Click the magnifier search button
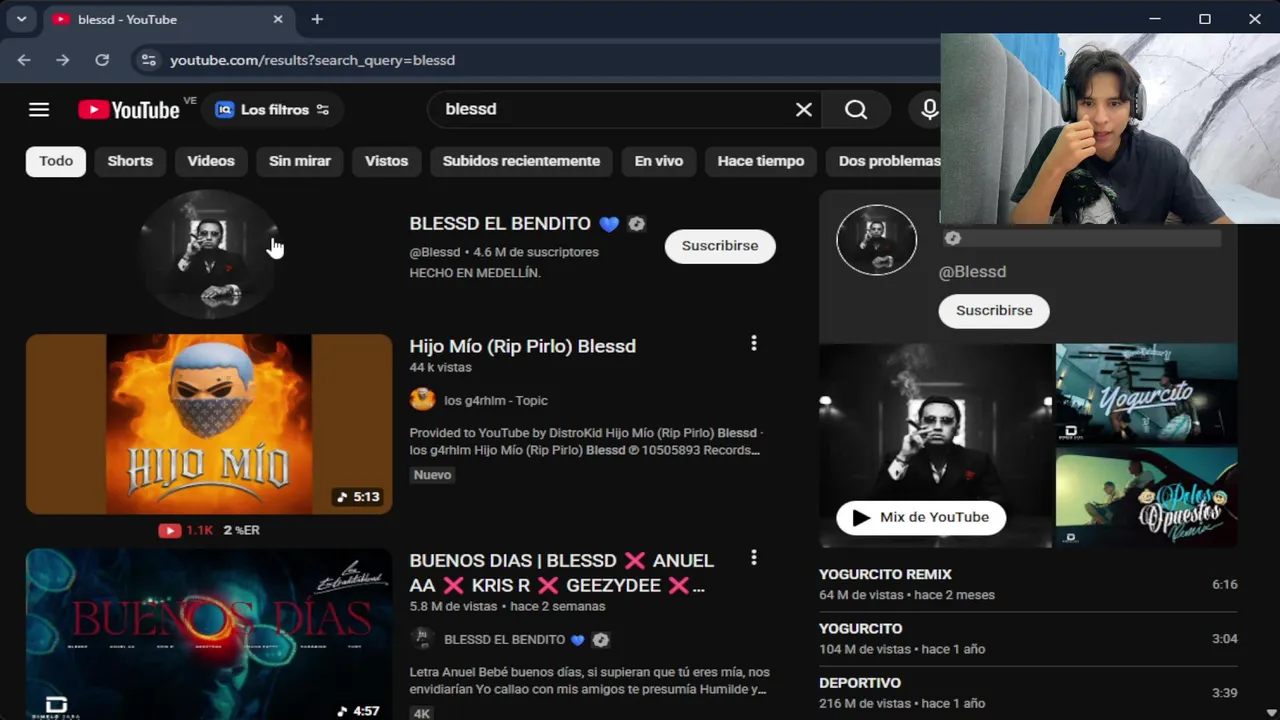The width and height of the screenshot is (1280, 720). 856,110
